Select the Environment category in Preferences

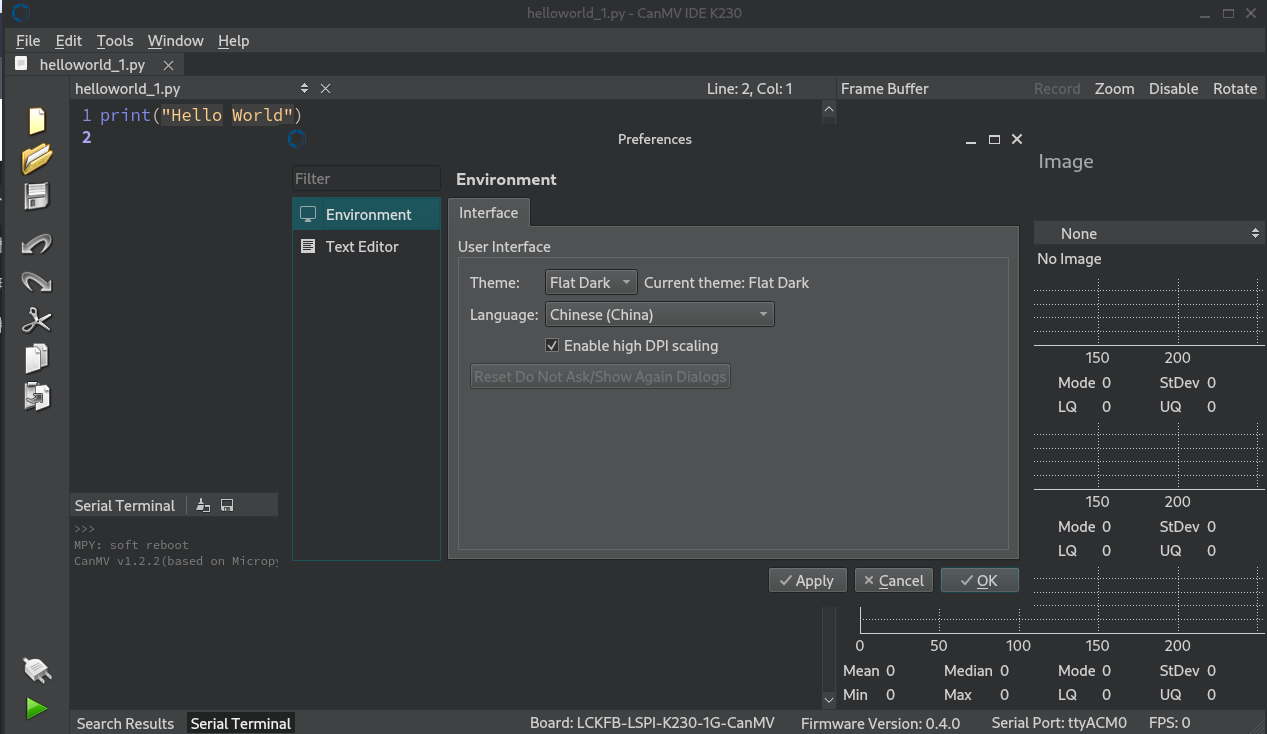pyautogui.click(x=366, y=214)
